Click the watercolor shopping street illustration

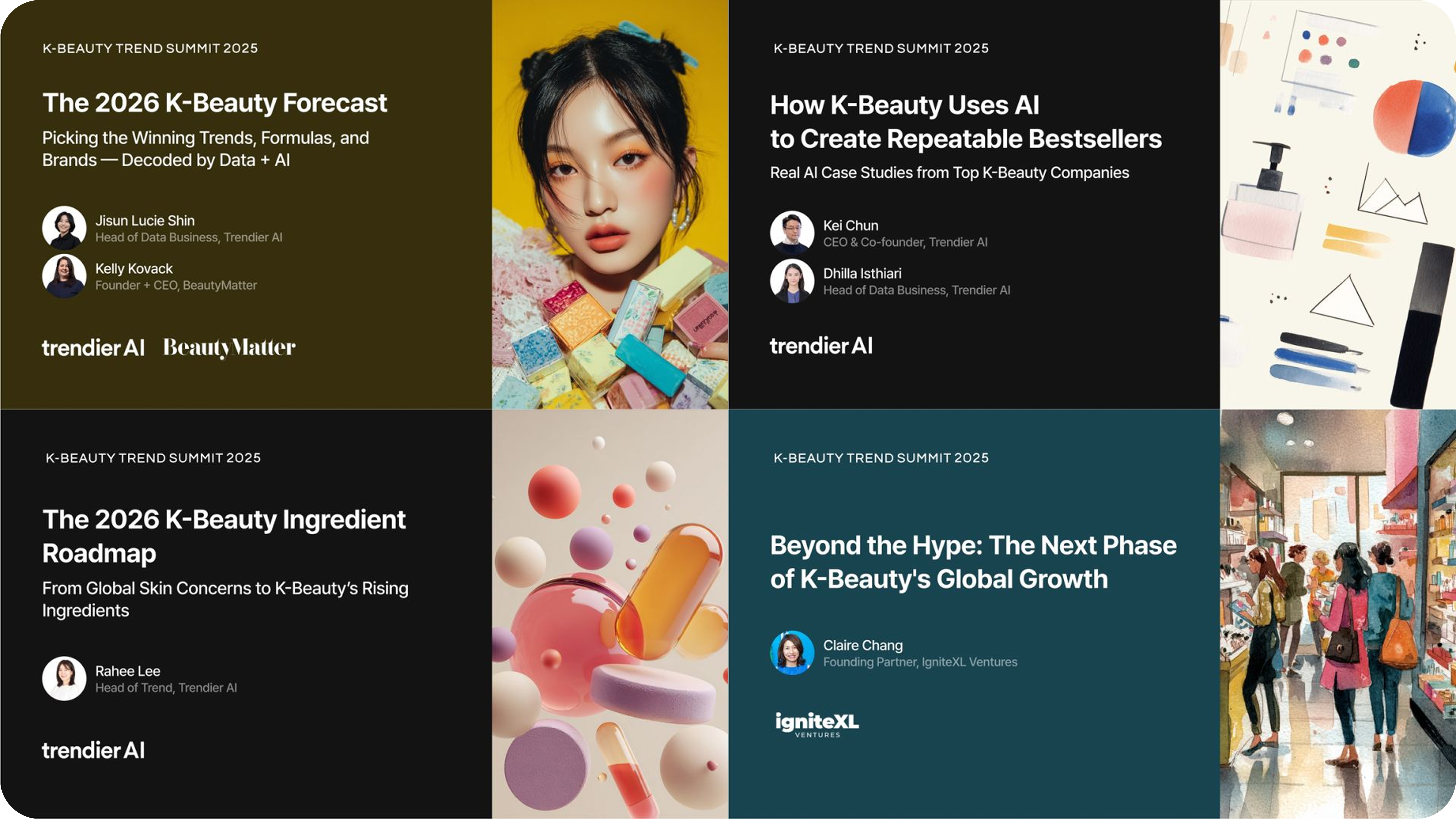(x=1337, y=614)
